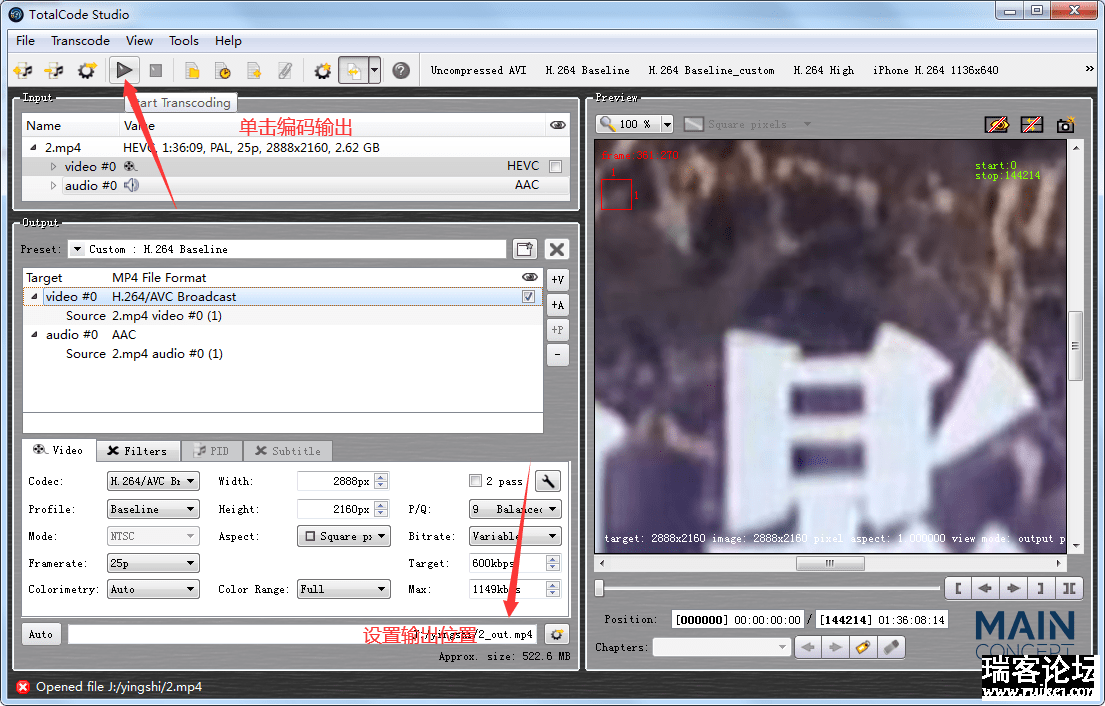
Task: Toggle the Input panel eye icon
Action: tap(557, 125)
